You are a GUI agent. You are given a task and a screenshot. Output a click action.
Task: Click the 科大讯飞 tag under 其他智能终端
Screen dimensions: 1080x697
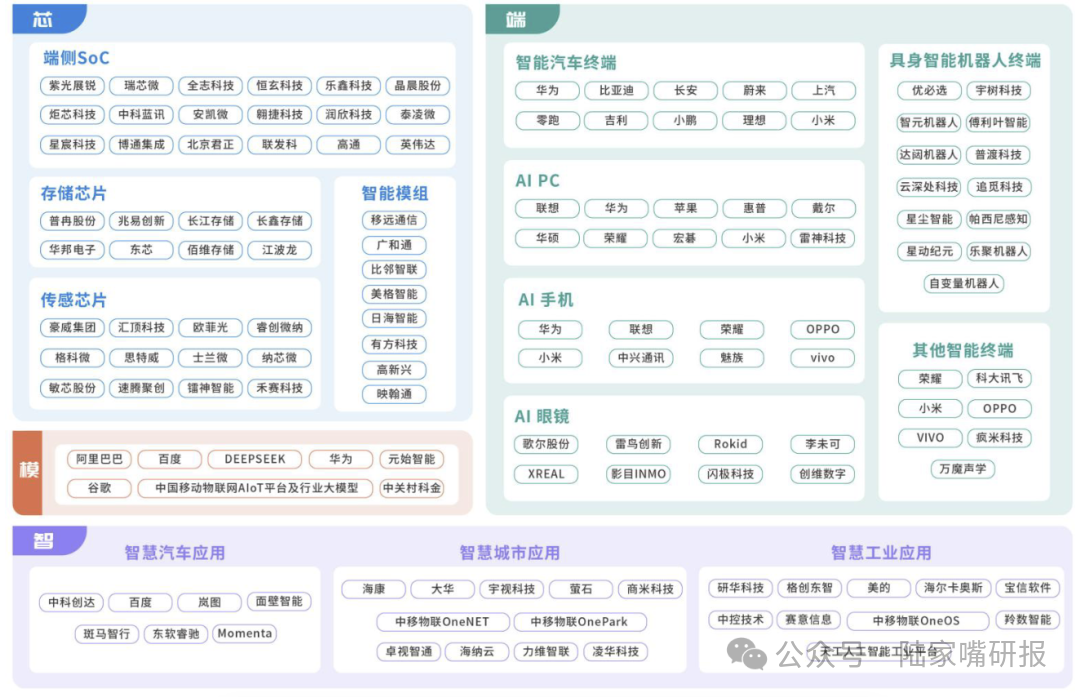tap(999, 378)
